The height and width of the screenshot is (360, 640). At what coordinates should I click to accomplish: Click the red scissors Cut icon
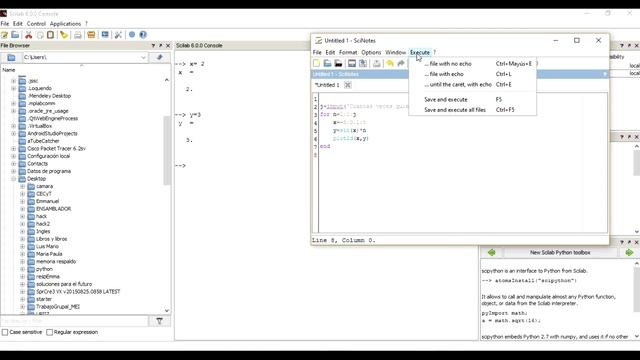pyautogui.click(x=29, y=35)
